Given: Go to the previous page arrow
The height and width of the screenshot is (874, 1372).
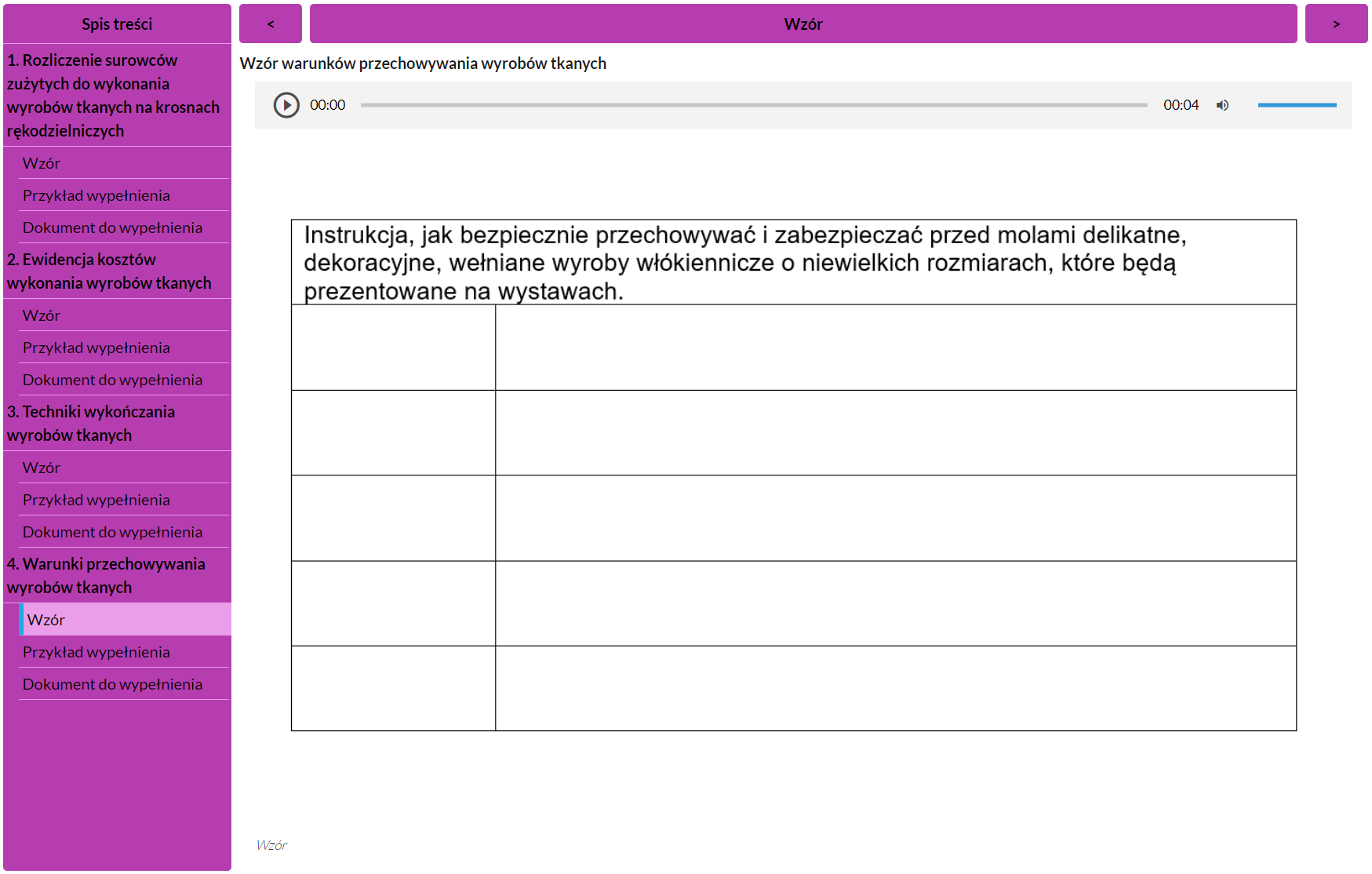Looking at the screenshot, I should (271, 24).
